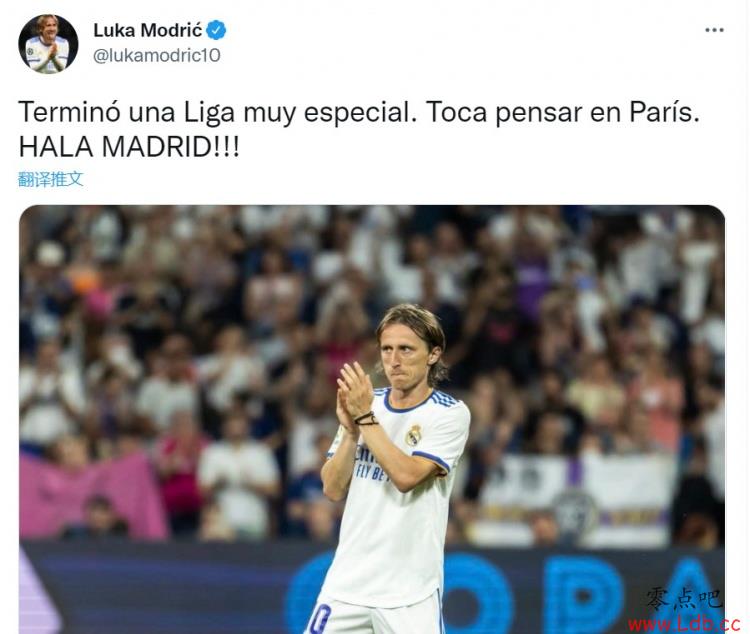
Task: Click the HALA MADRID!!! text line
Action: (129, 147)
